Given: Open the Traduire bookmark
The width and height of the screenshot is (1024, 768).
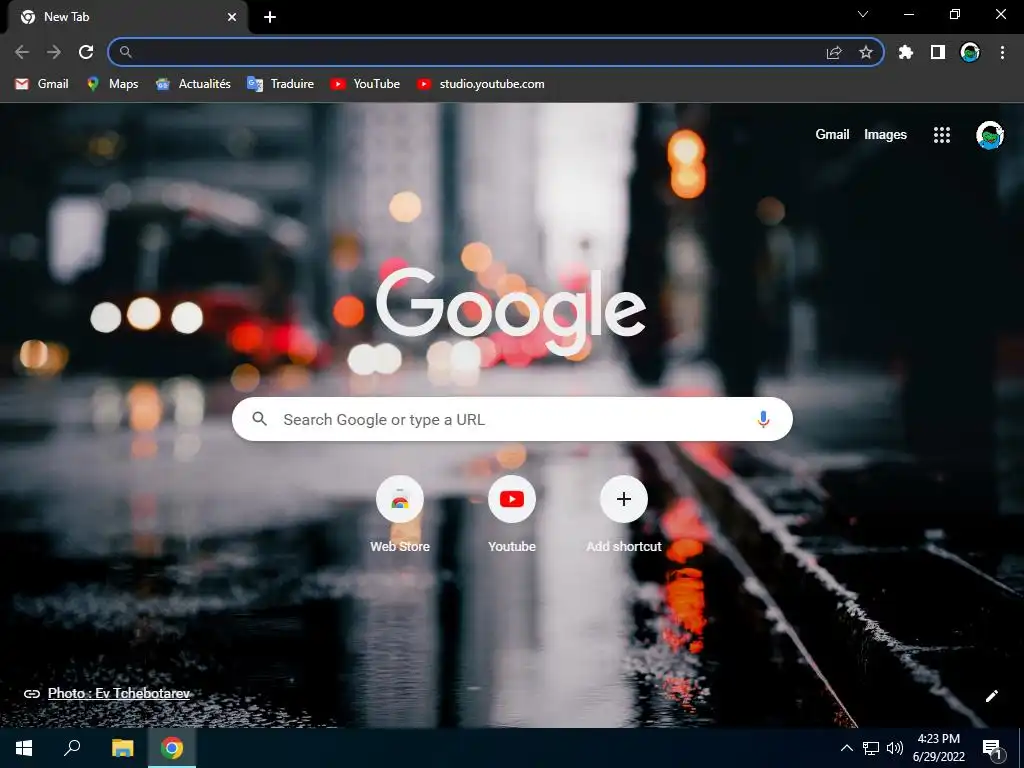Looking at the screenshot, I should tap(280, 84).
